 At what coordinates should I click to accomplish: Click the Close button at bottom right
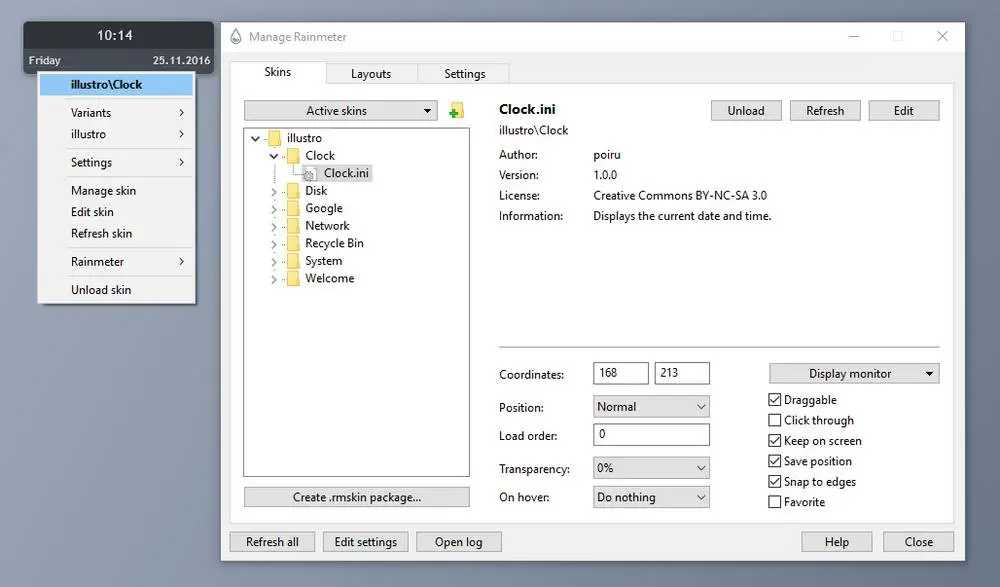click(x=918, y=542)
